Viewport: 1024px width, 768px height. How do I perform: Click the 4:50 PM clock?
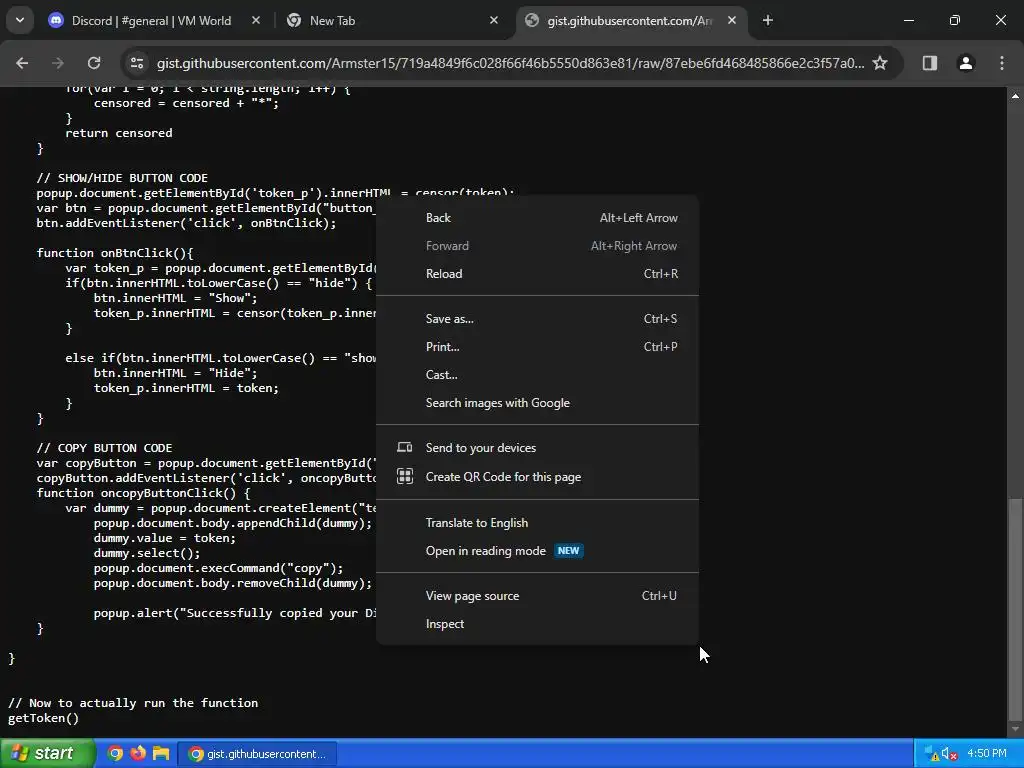(987, 754)
